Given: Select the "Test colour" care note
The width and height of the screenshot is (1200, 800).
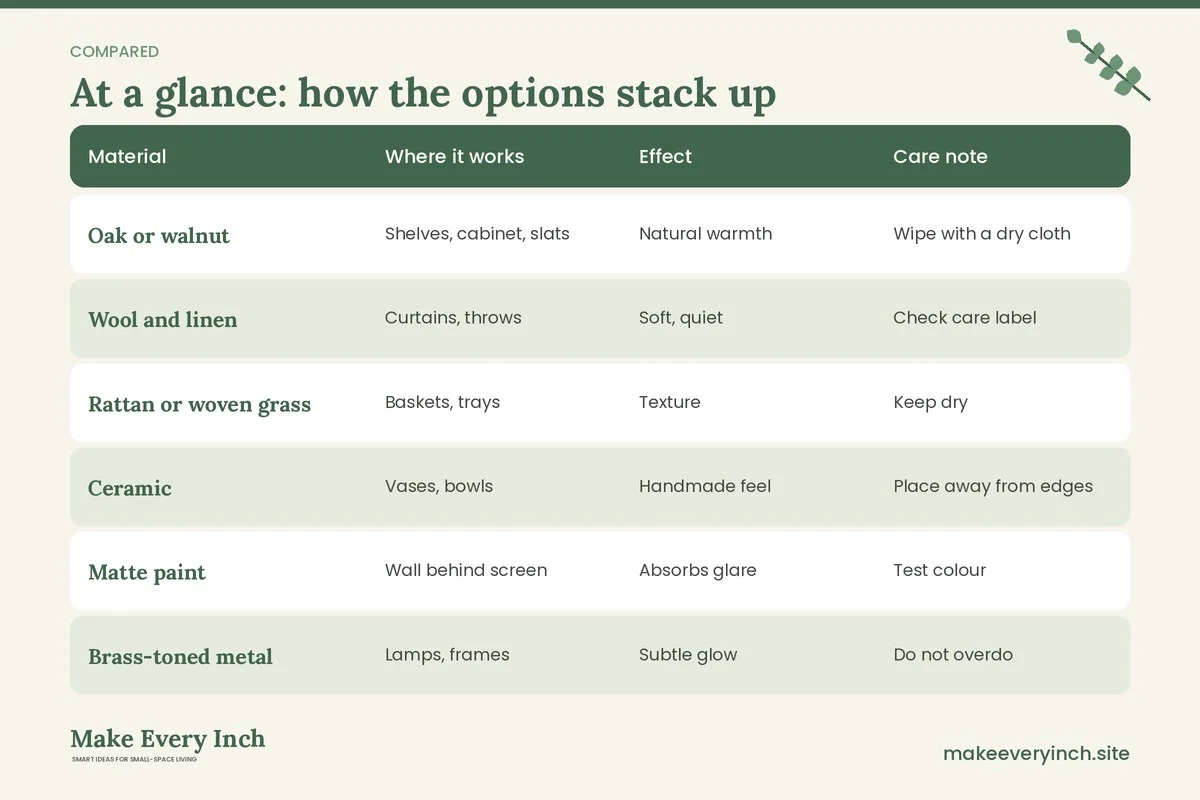Looking at the screenshot, I should pyautogui.click(x=939, y=570).
